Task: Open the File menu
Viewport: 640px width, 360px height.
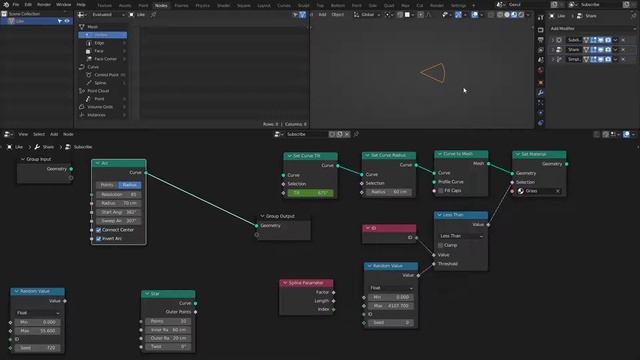Action: [16, 4]
